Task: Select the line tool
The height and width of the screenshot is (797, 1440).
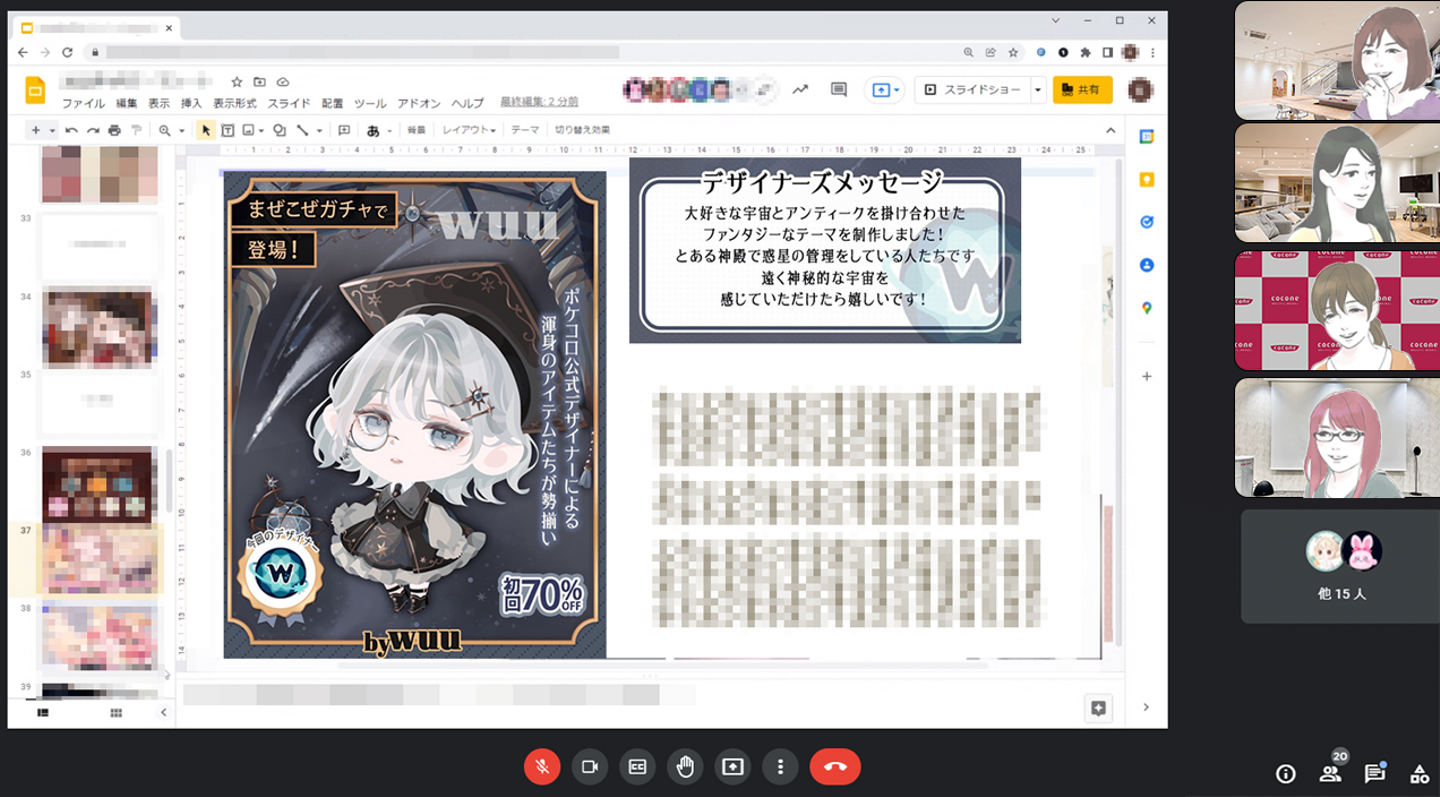Action: pyautogui.click(x=301, y=130)
